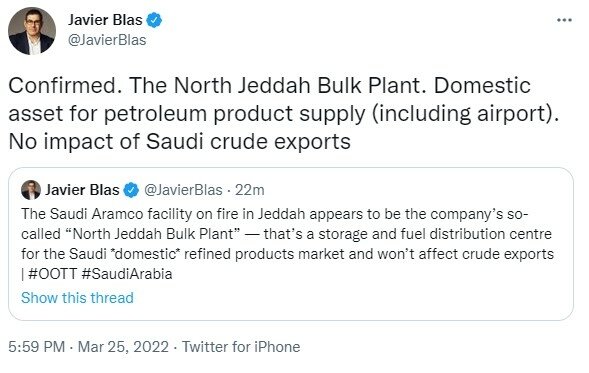Click the quoted text line mentioning domestic refined products
The image size is (589, 373).
pos(287,254)
